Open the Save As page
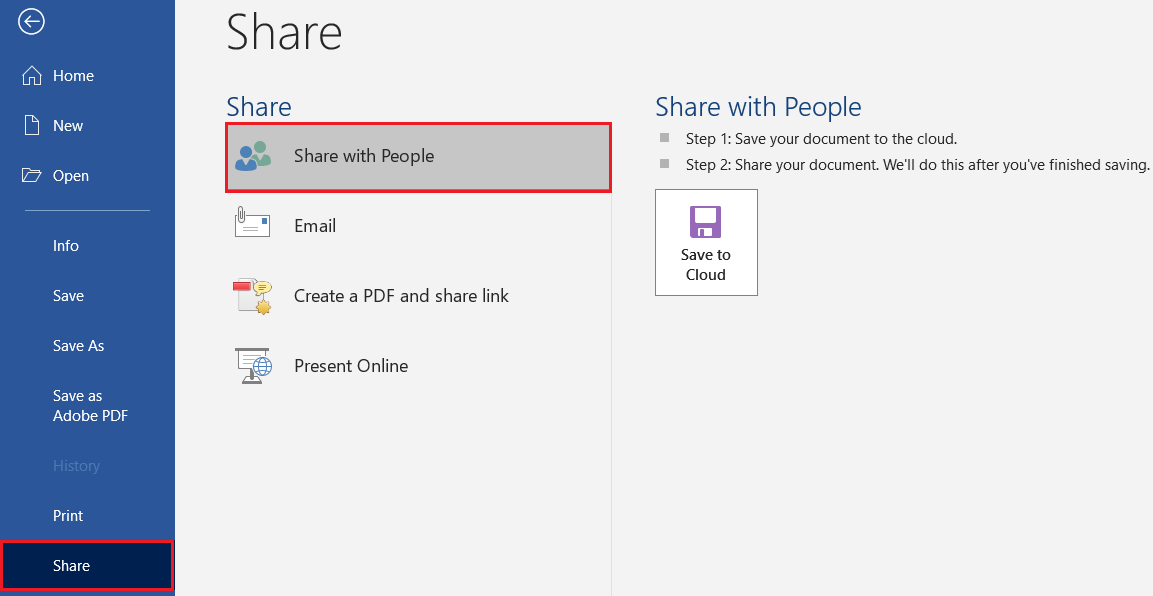 click(x=88, y=345)
